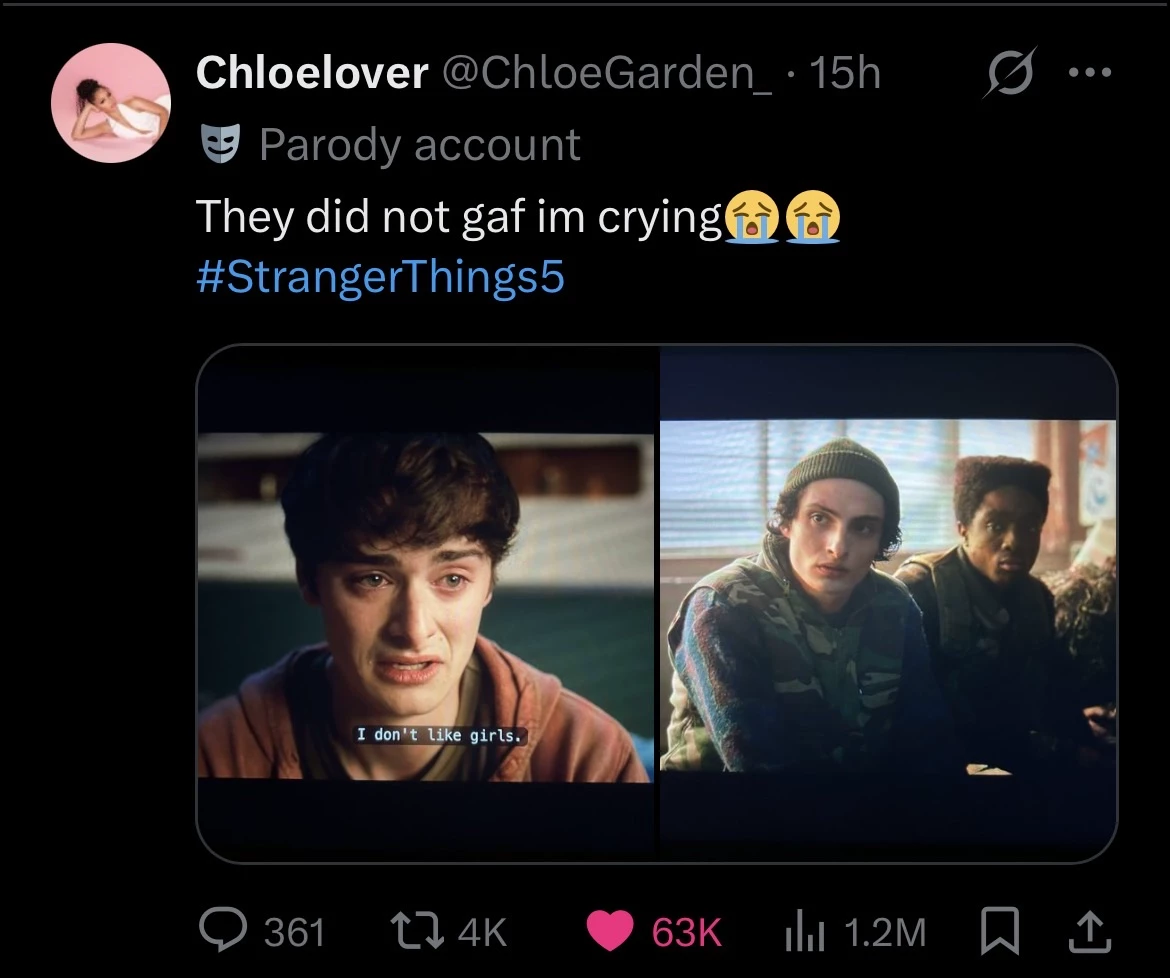Open the three-dot more options menu
Viewport: 1170px width, 978px height.
point(1089,73)
